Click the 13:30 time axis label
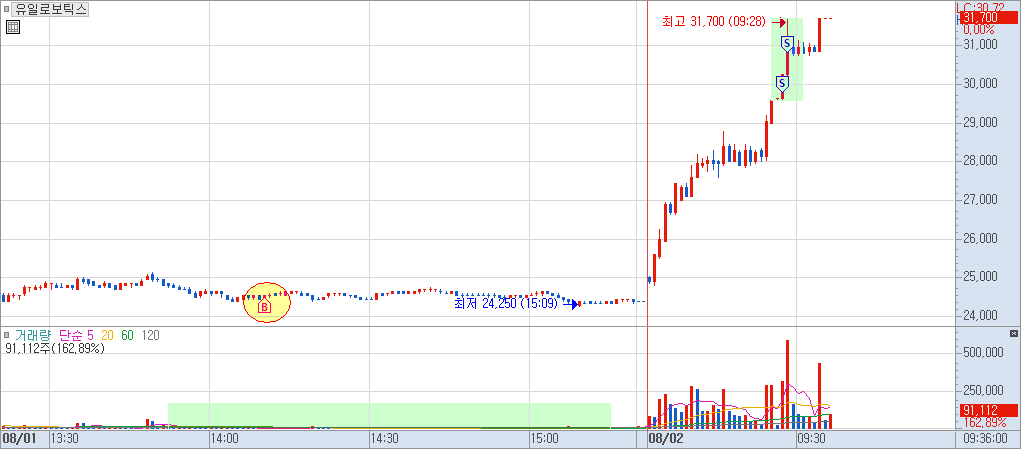The image size is (1021, 449). point(65,439)
